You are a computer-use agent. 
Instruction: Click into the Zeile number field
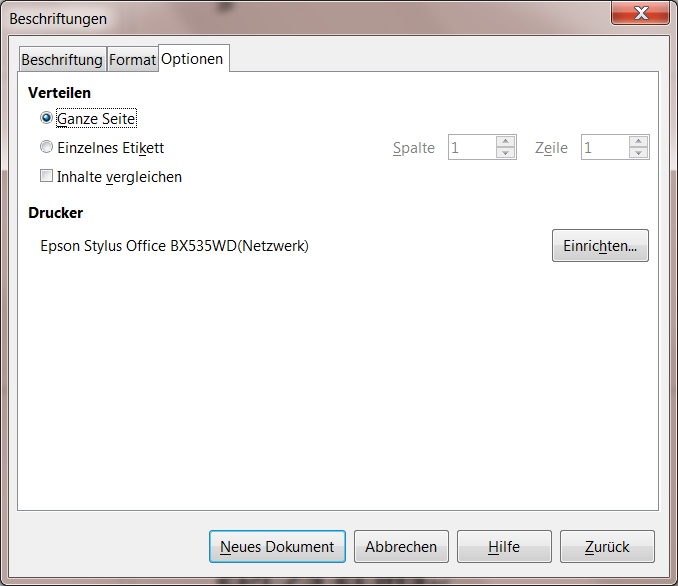coord(605,147)
